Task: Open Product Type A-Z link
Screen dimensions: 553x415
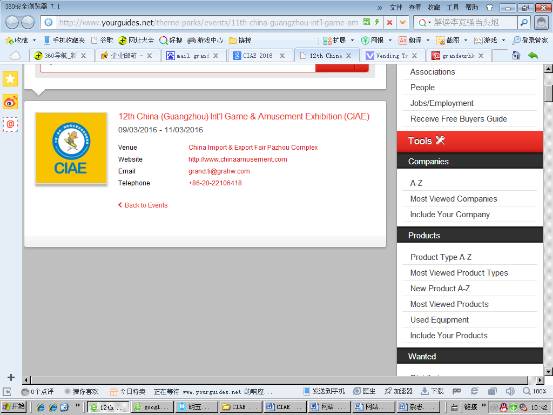Action: coord(441,257)
